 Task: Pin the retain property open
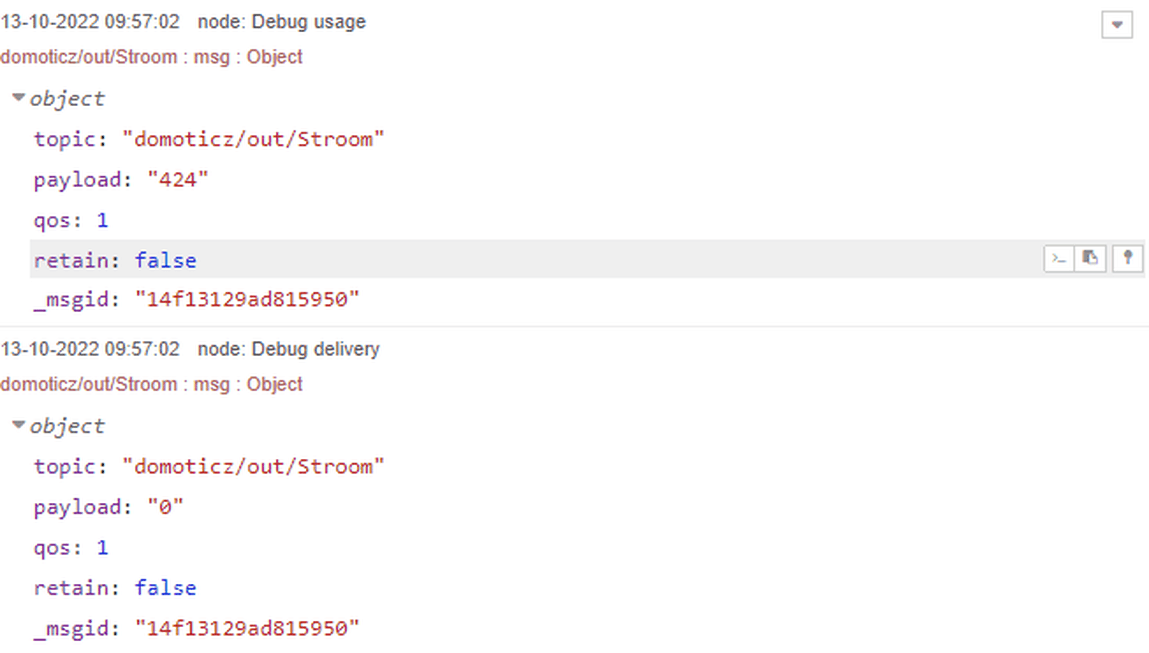(x=1127, y=259)
